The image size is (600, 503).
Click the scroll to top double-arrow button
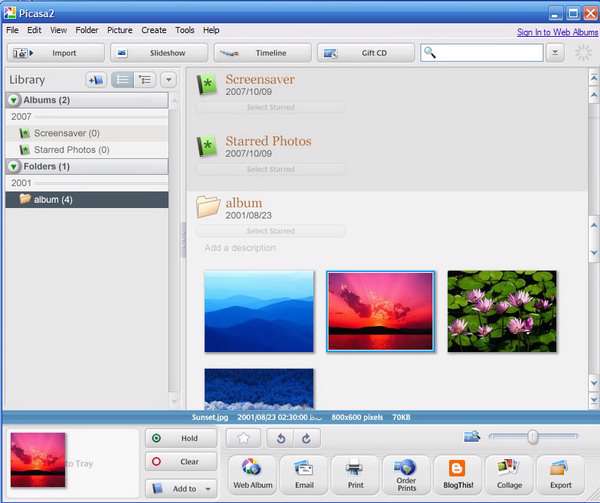click(593, 78)
